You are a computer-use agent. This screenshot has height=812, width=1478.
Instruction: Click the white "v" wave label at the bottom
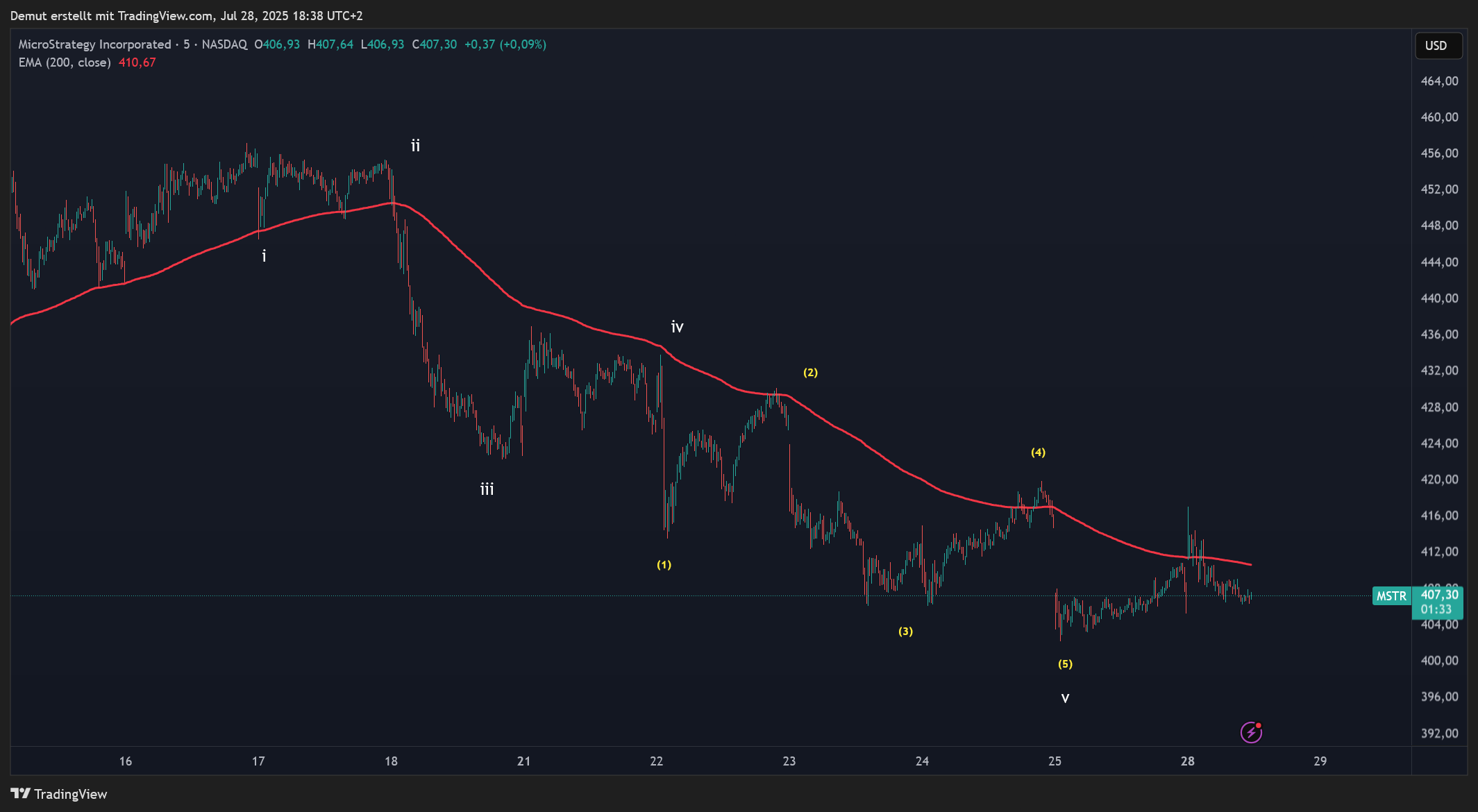(x=1064, y=698)
